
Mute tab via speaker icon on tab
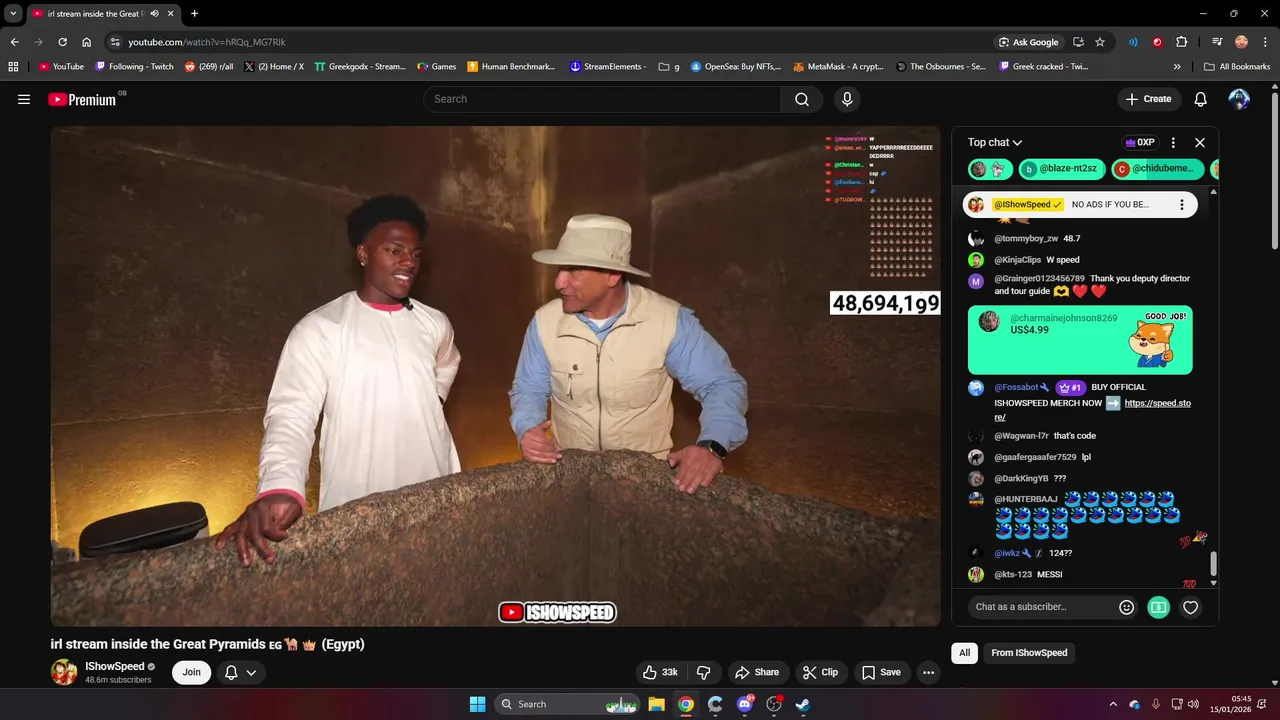pyautogui.click(x=155, y=13)
